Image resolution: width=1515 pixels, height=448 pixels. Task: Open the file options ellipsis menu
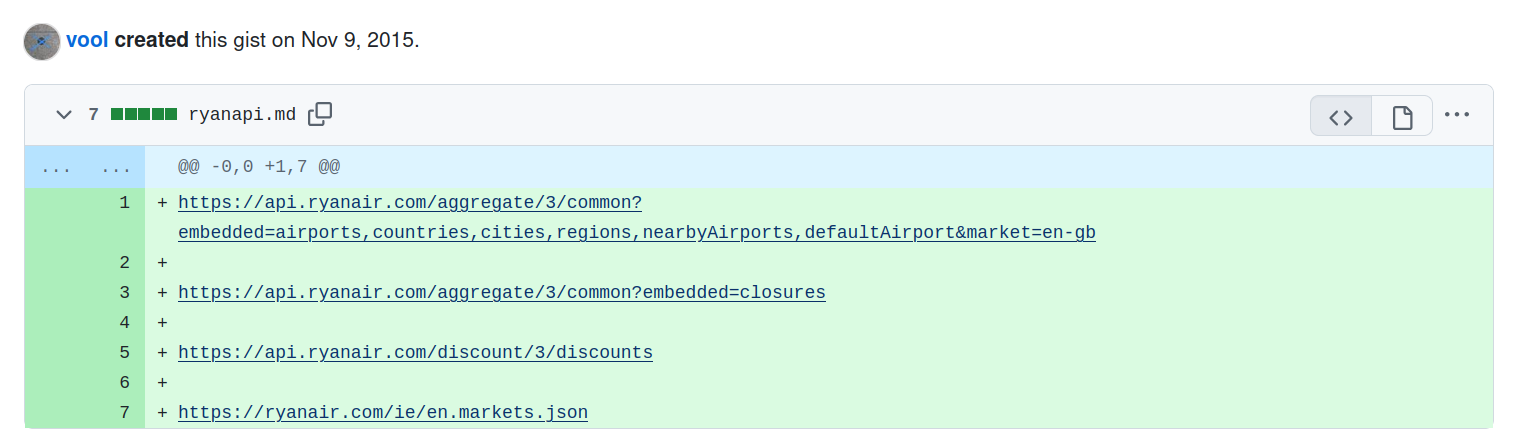point(1457,115)
